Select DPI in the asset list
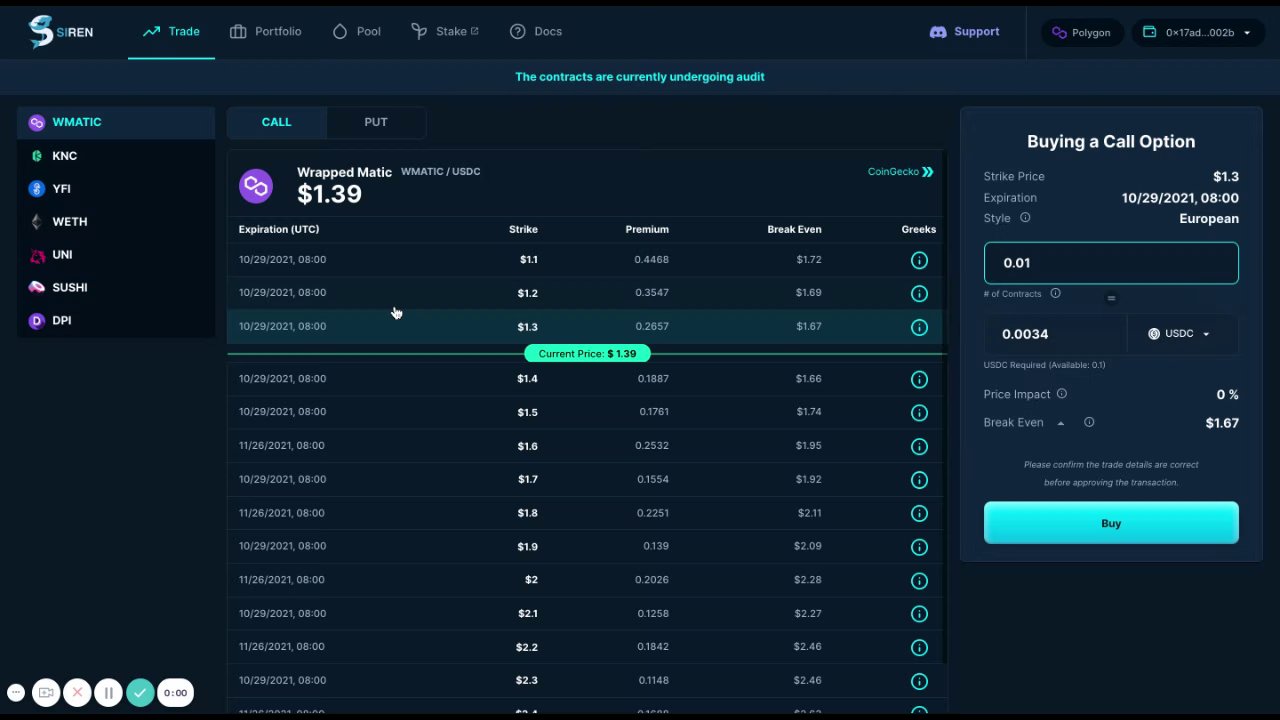Screen dimensions: 1280x720 [x=116, y=321]
